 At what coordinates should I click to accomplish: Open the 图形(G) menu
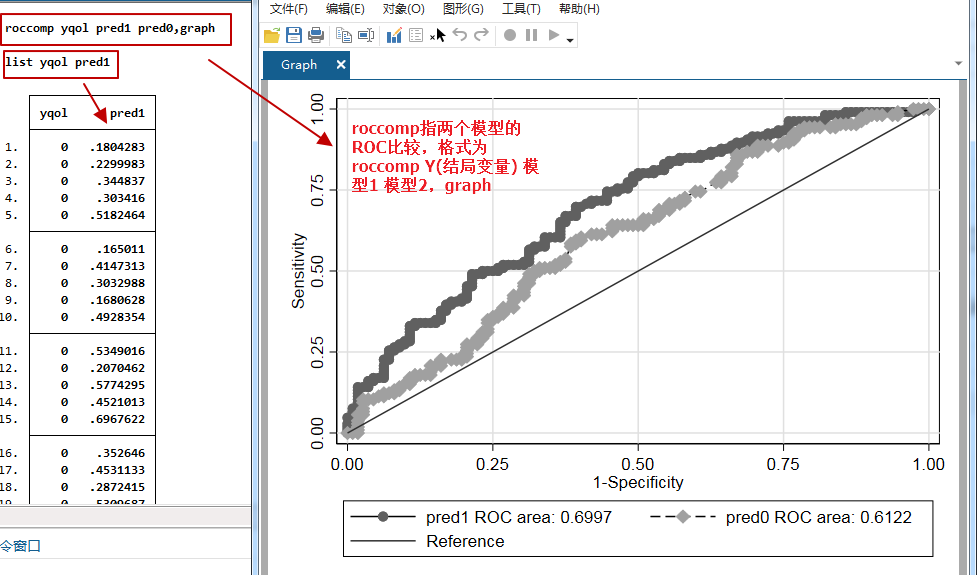click(463, 9)
